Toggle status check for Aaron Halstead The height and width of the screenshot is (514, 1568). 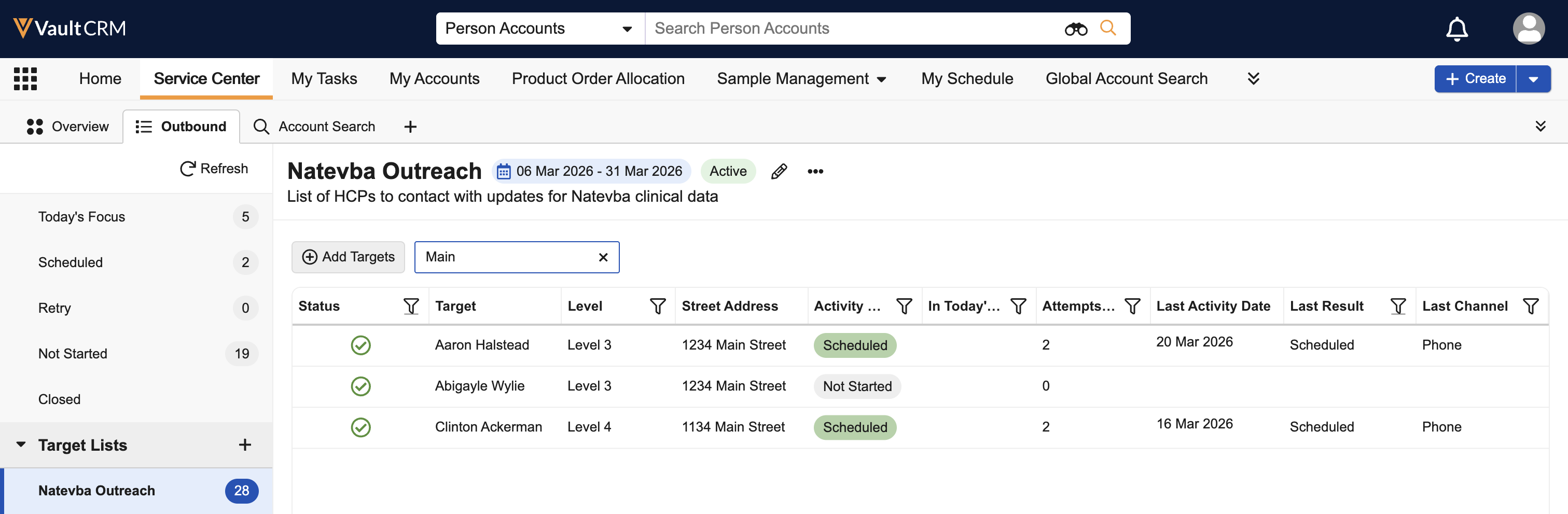360,345
